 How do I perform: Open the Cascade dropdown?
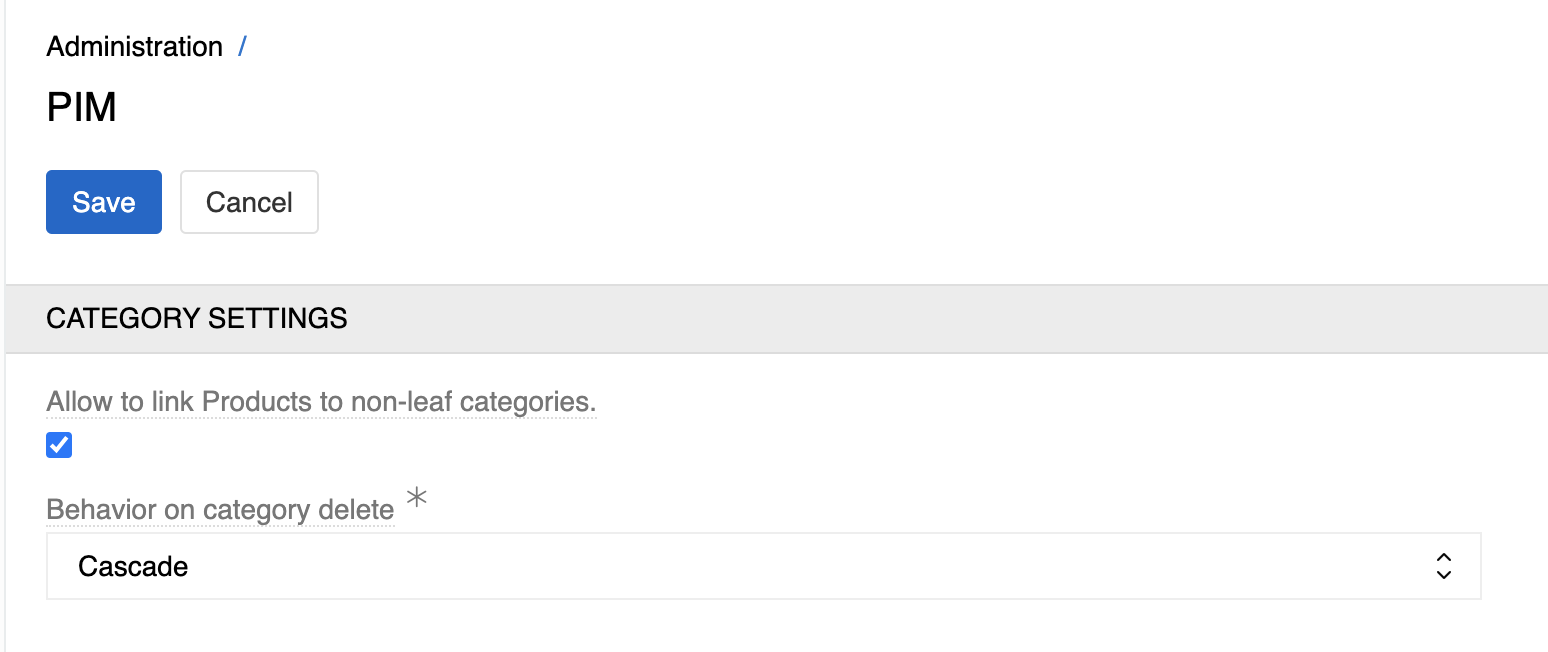[x=763, y=566]
